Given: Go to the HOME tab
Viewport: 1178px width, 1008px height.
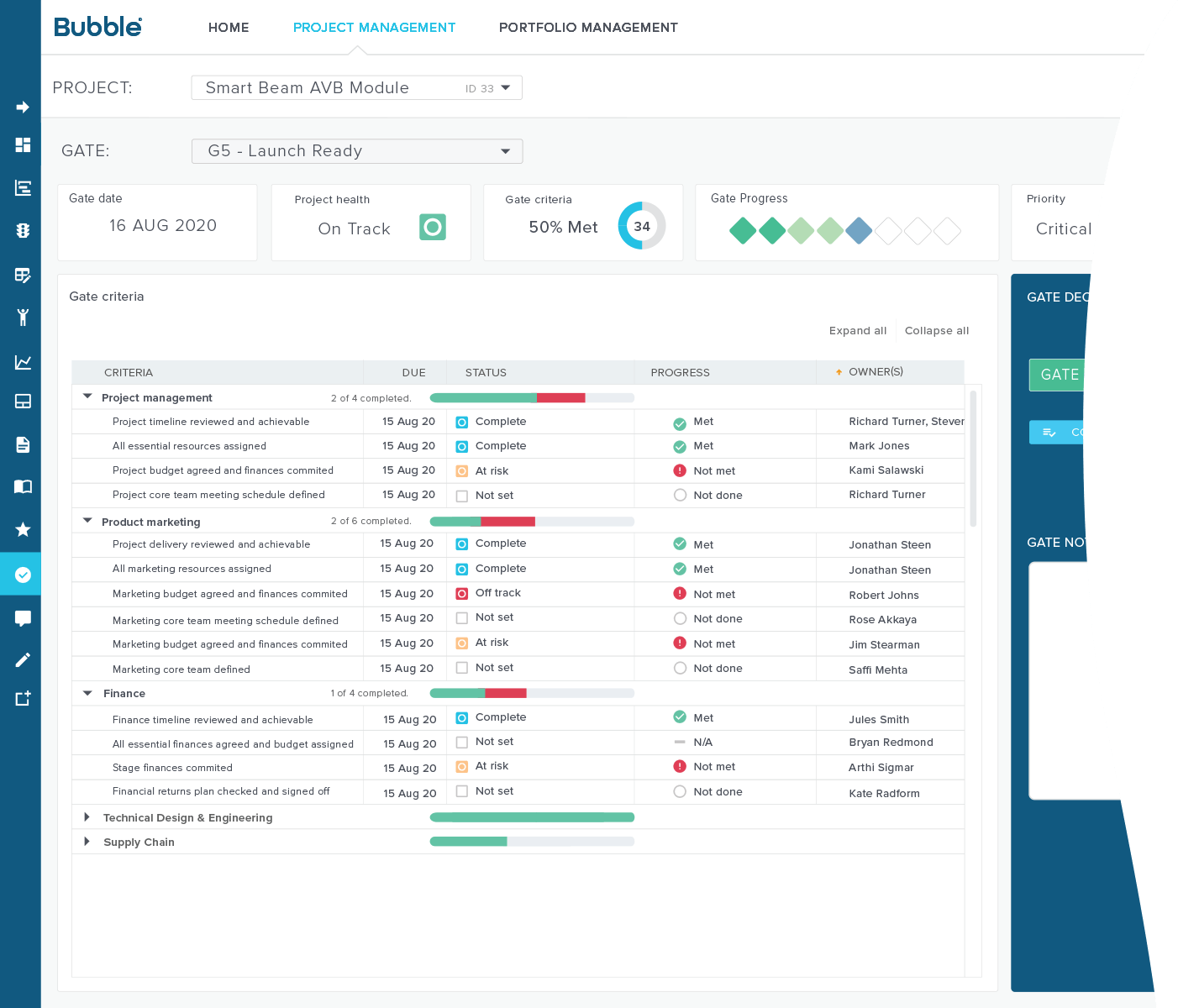Looking at the screenshot, I should click(229, 27).
